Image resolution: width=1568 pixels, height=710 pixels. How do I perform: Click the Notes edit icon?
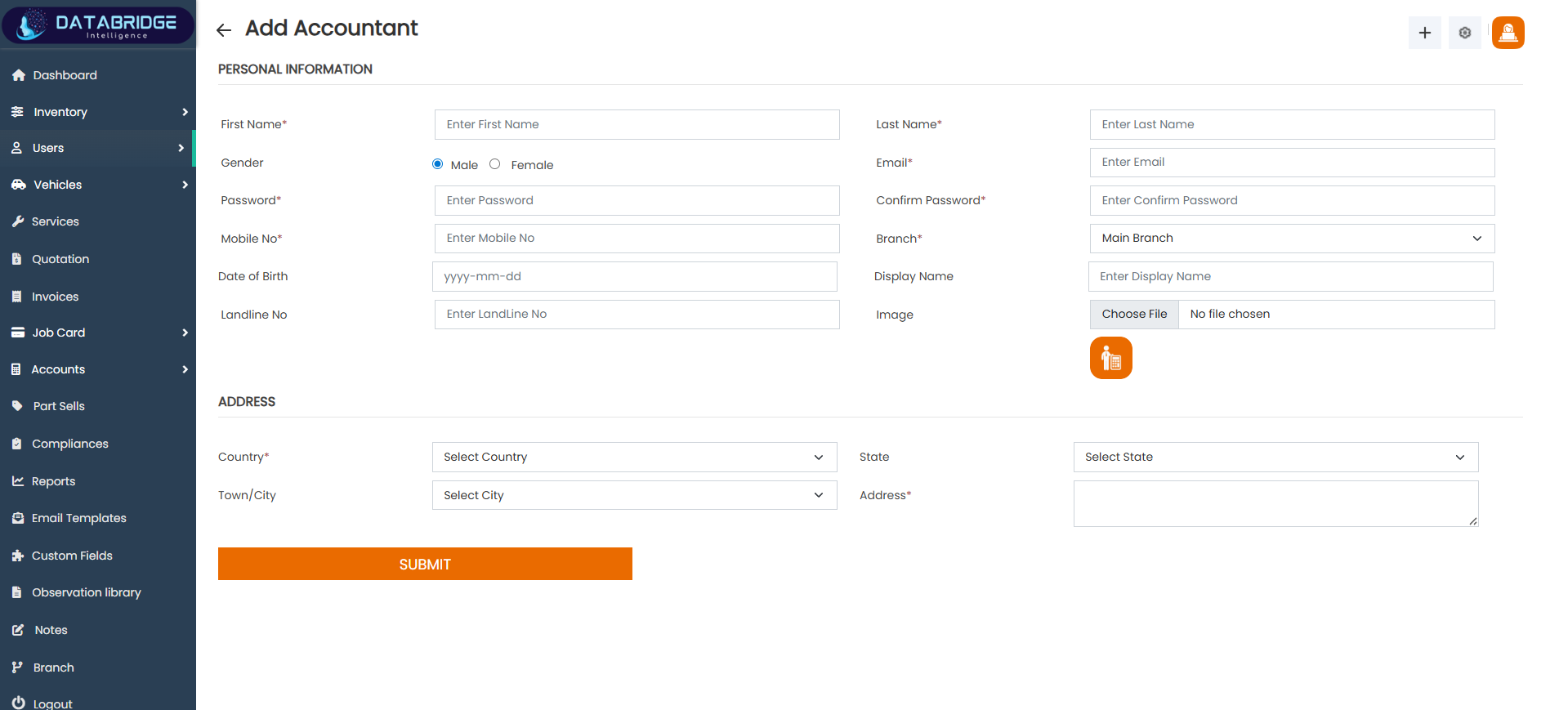click(18, 630)
